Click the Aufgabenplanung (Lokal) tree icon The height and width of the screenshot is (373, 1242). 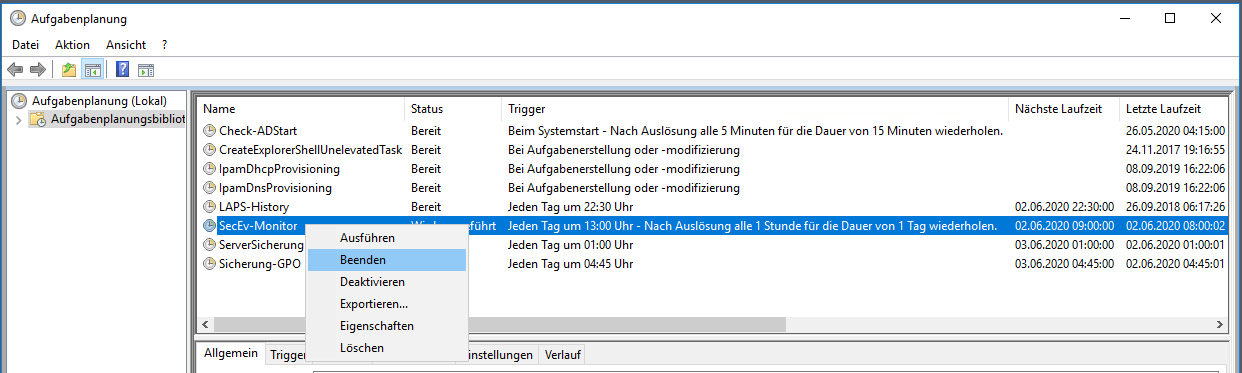[18, 101]
